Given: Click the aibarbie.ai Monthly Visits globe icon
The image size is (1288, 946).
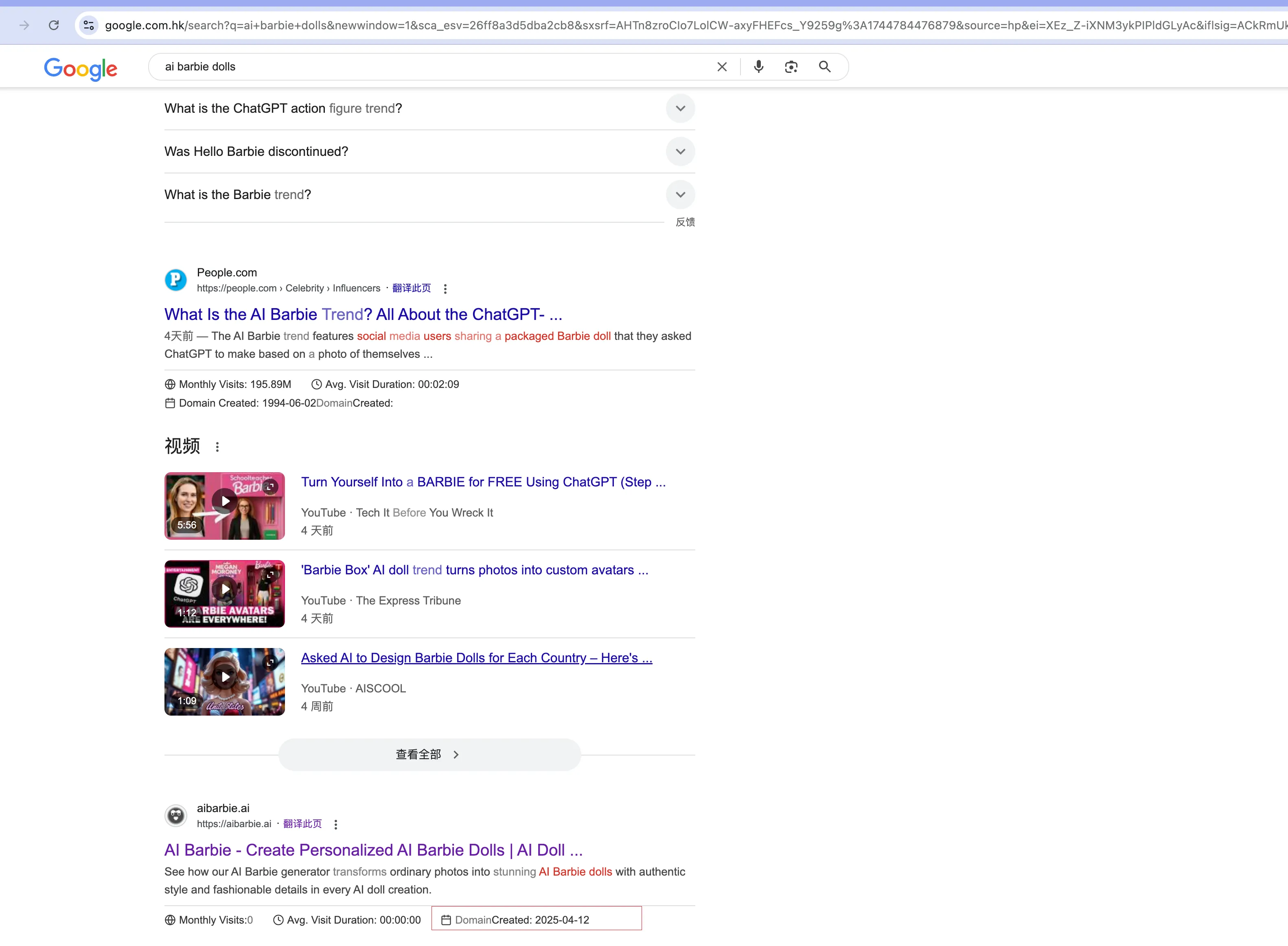Looking at the screenshot, I should click(x=170, y=920).
